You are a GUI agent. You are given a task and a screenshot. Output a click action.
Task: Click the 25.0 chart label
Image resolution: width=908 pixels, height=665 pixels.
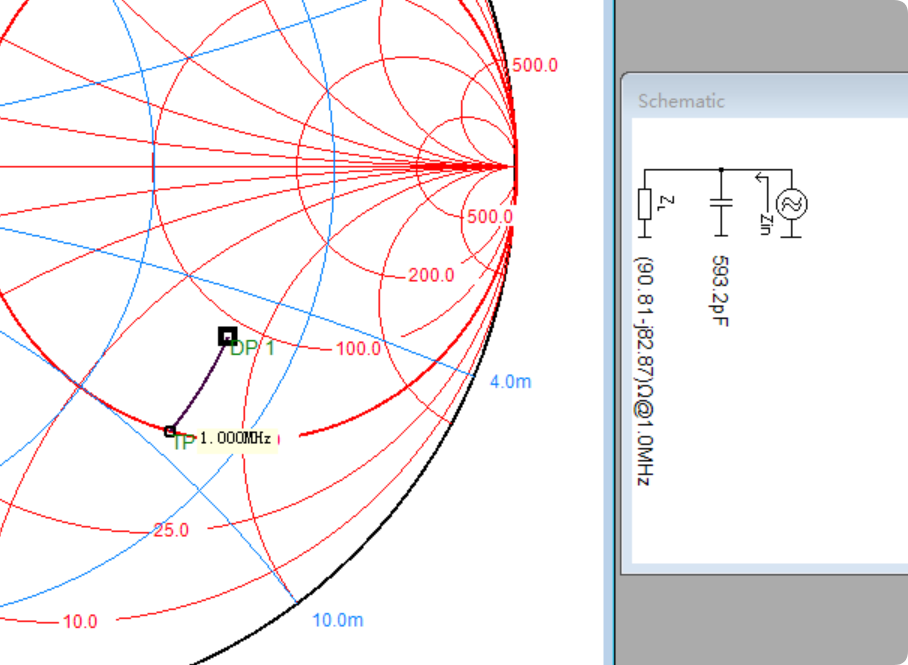(x=171, y=530)
